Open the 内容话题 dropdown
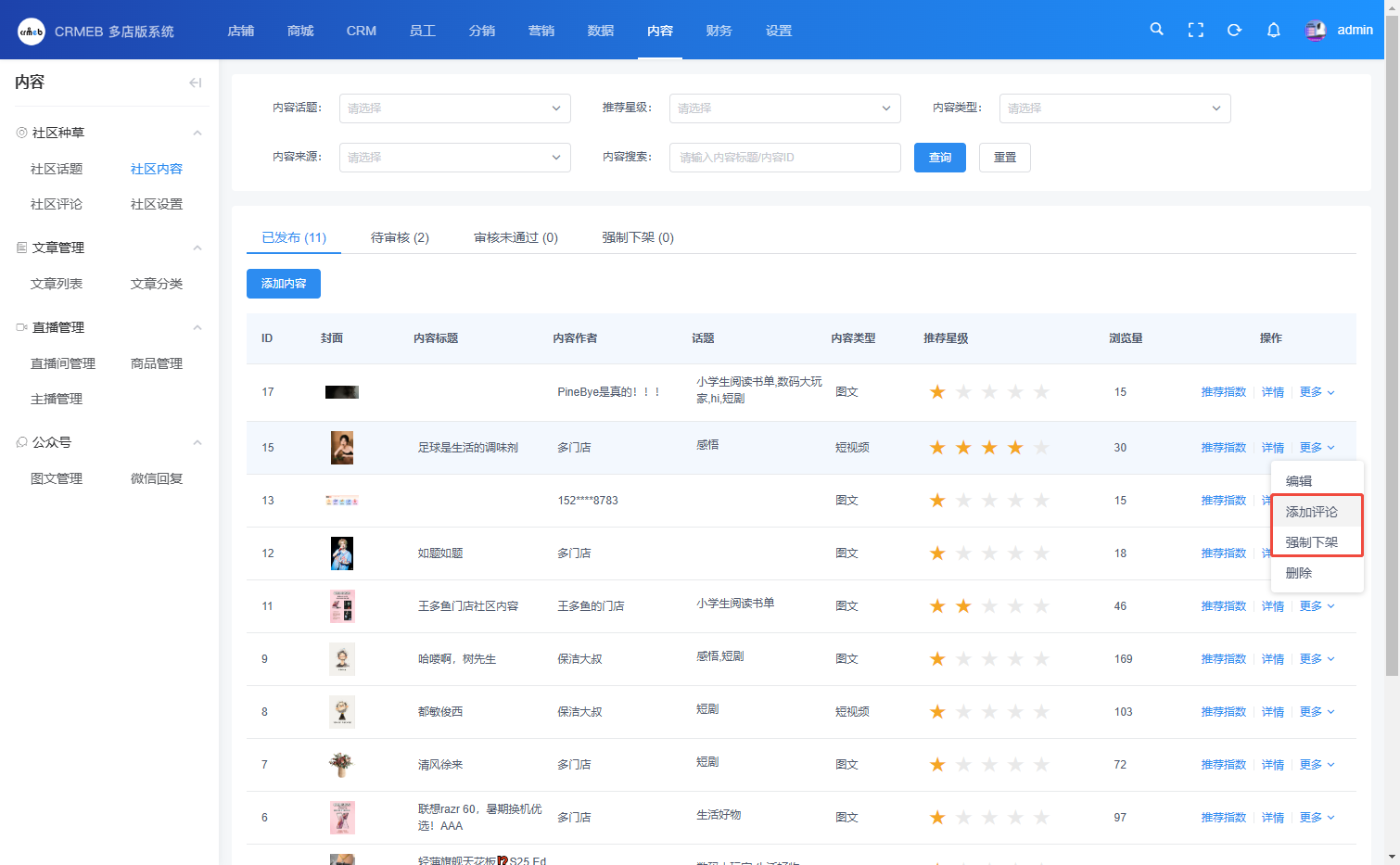This screenshot has height=865, width=1400. pos(454,108)
